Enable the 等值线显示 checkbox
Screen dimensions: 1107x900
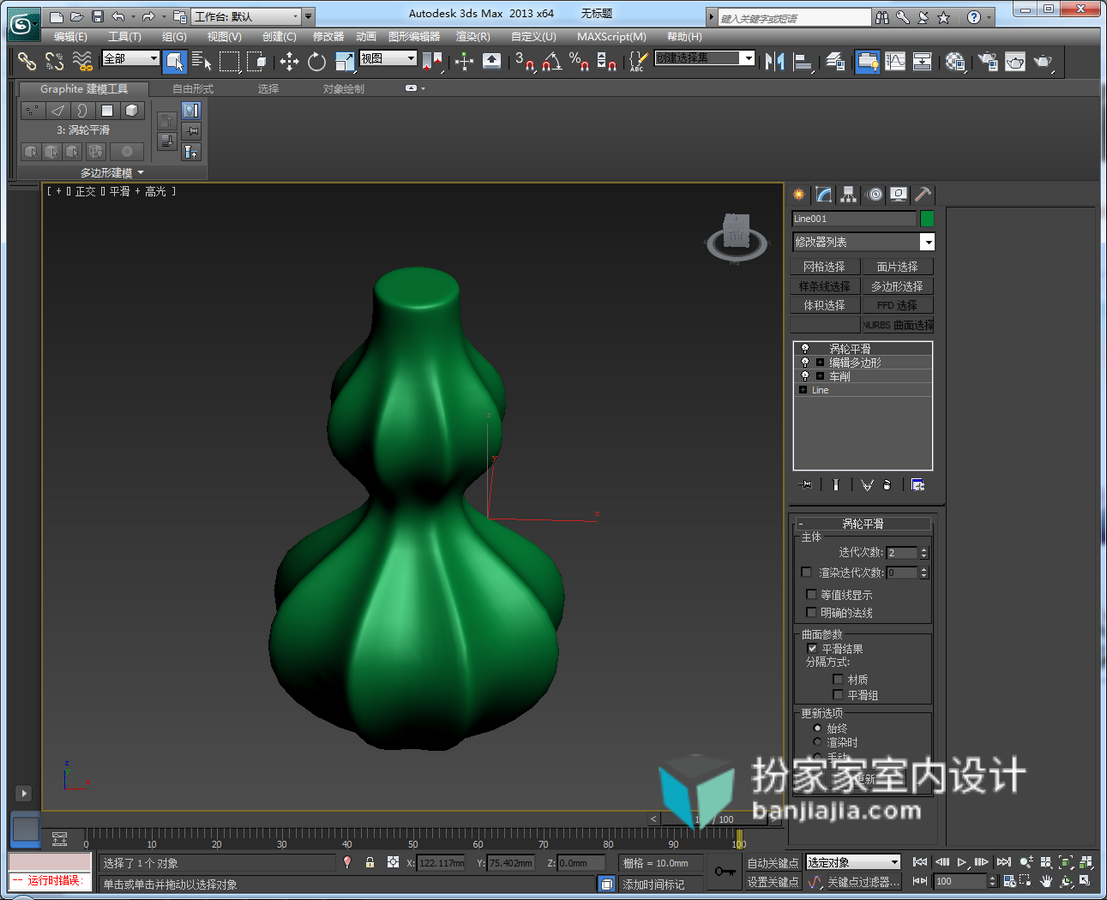point(811,594)
